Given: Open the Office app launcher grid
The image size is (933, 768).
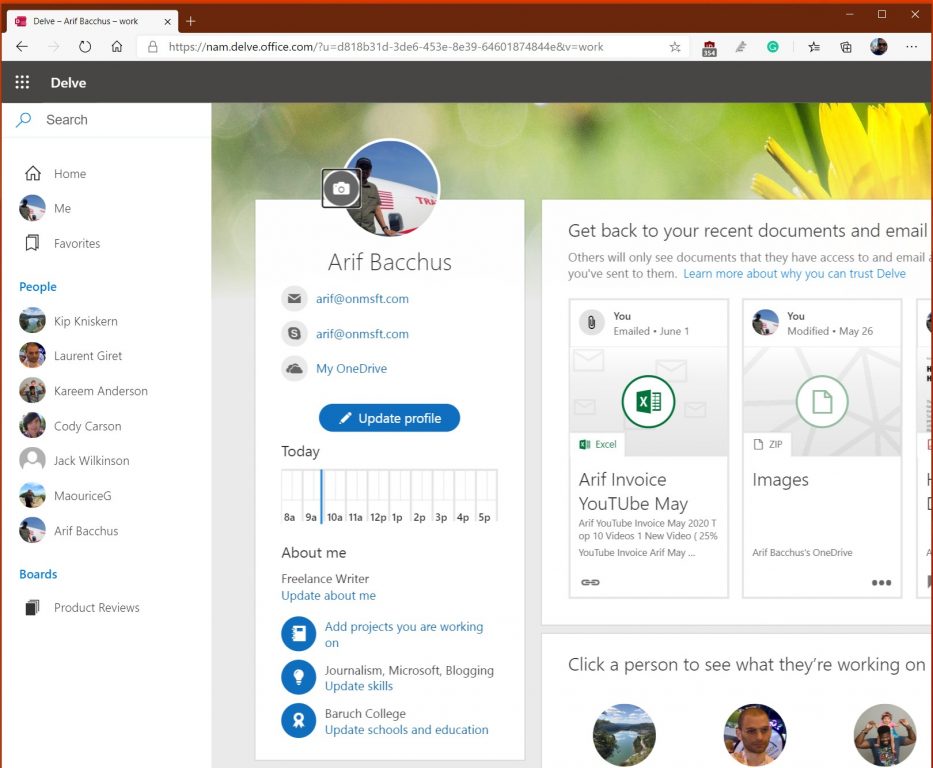Looking at the screenshot, I should [x=22, y=82].
